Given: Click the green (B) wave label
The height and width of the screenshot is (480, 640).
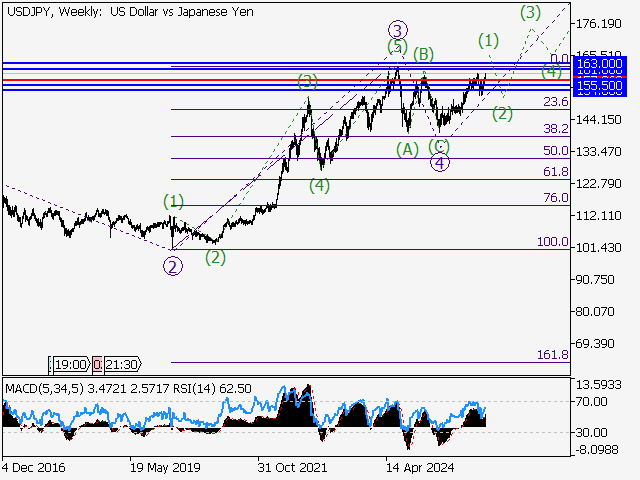Looking at the screenshot, I should click(x=423, y=53).
